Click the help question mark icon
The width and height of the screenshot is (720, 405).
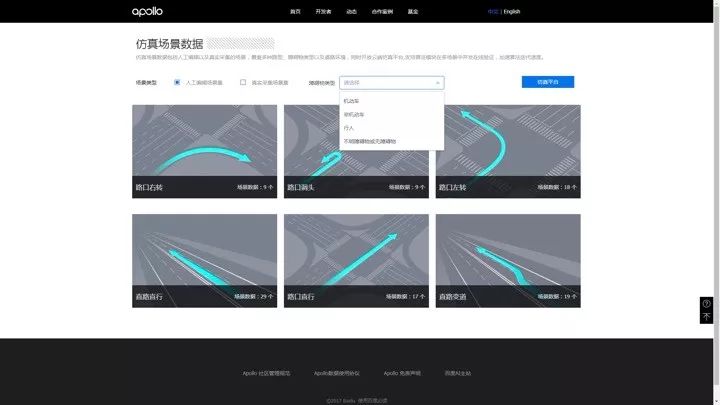(x=706, y=304)
